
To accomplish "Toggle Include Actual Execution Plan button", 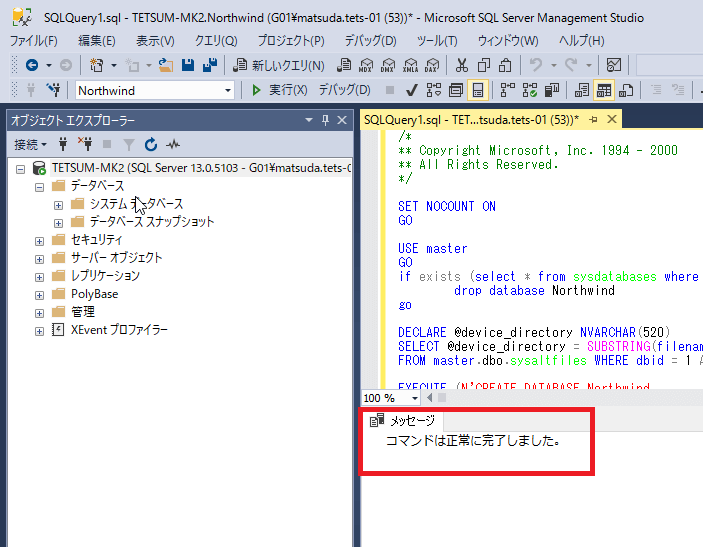I will coord(507,90).
